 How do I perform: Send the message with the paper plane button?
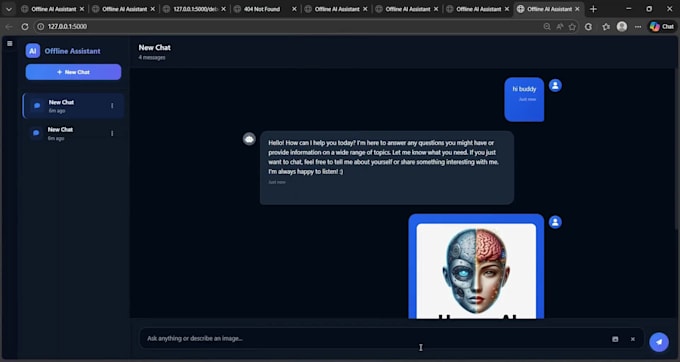click(659, 342)
